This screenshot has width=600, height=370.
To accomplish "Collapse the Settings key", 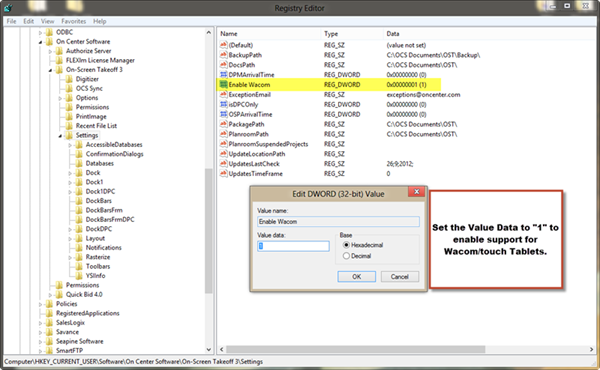I will tap(60, 136).
